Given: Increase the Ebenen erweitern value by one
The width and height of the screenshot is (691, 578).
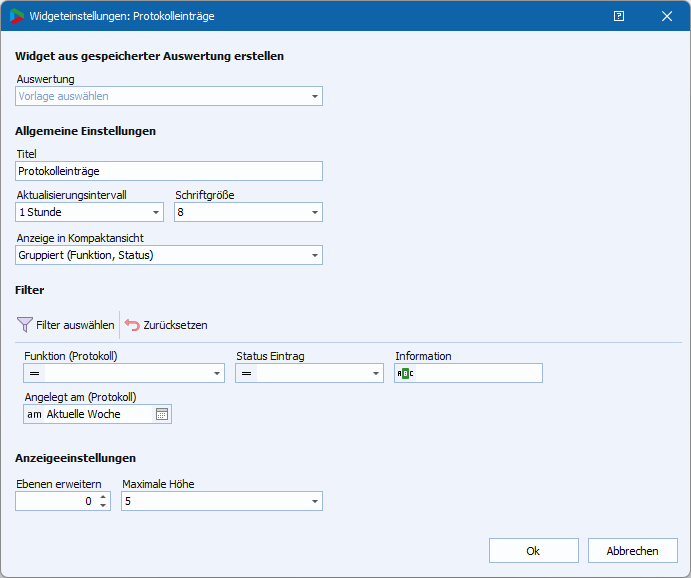Looking at the screenshot, I should click(103, 497).
